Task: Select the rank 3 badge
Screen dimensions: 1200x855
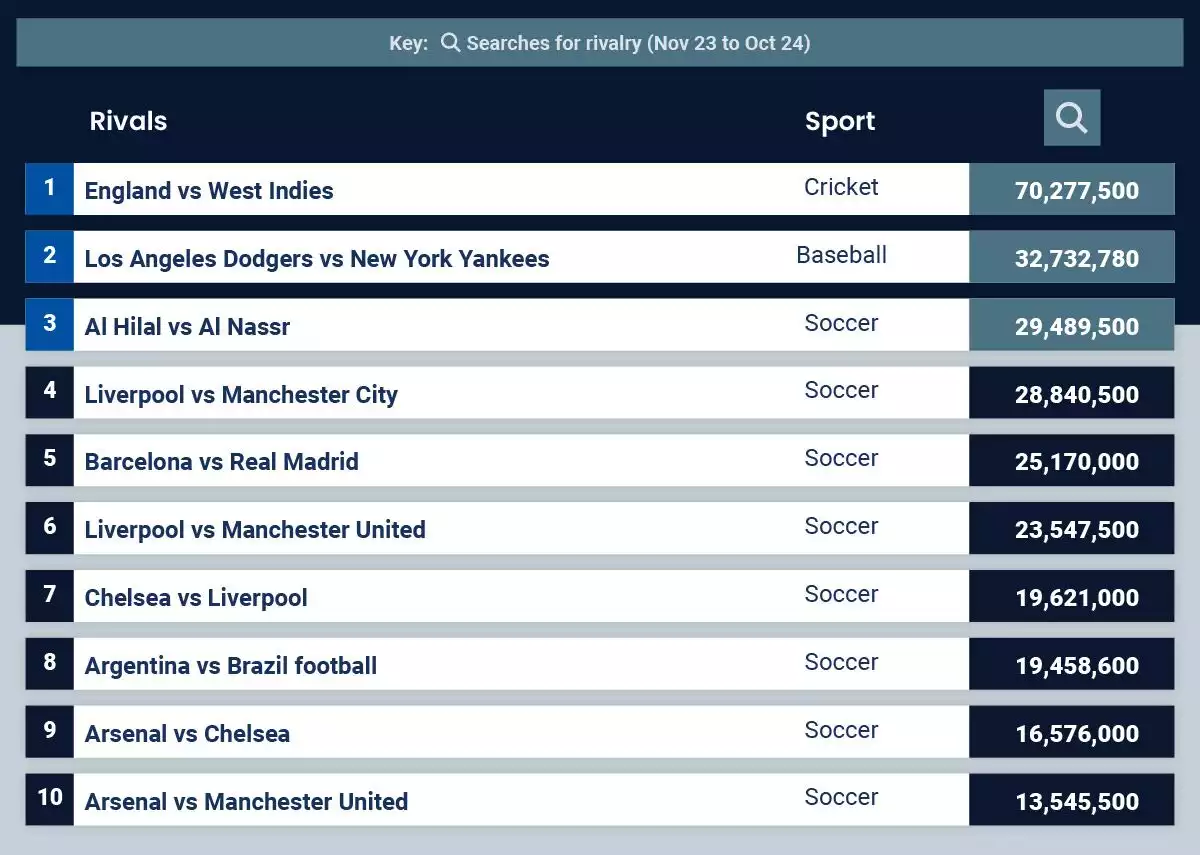Action: (x=49, y=325)
